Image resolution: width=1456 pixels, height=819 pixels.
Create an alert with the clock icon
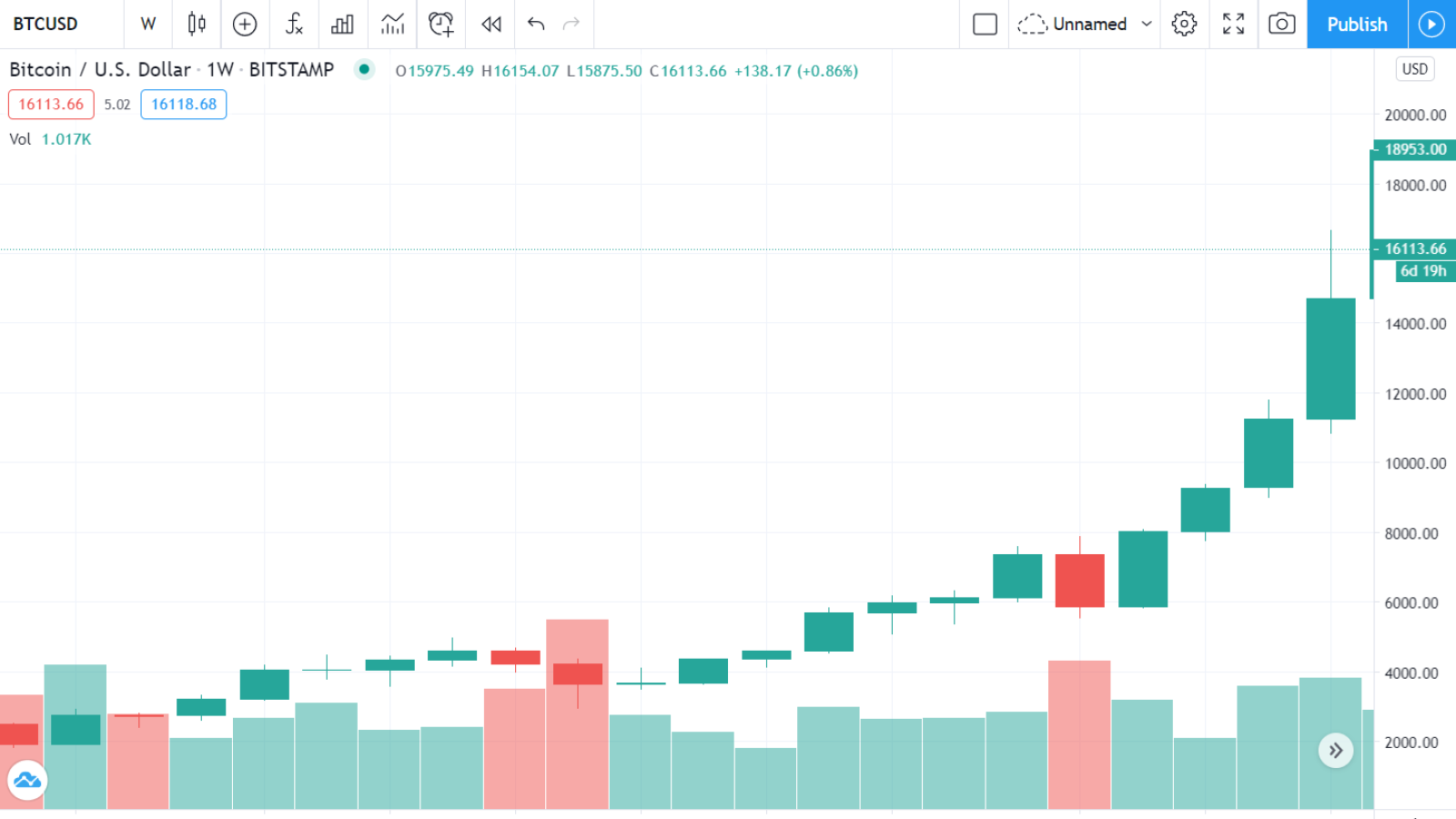pos(441,24)
